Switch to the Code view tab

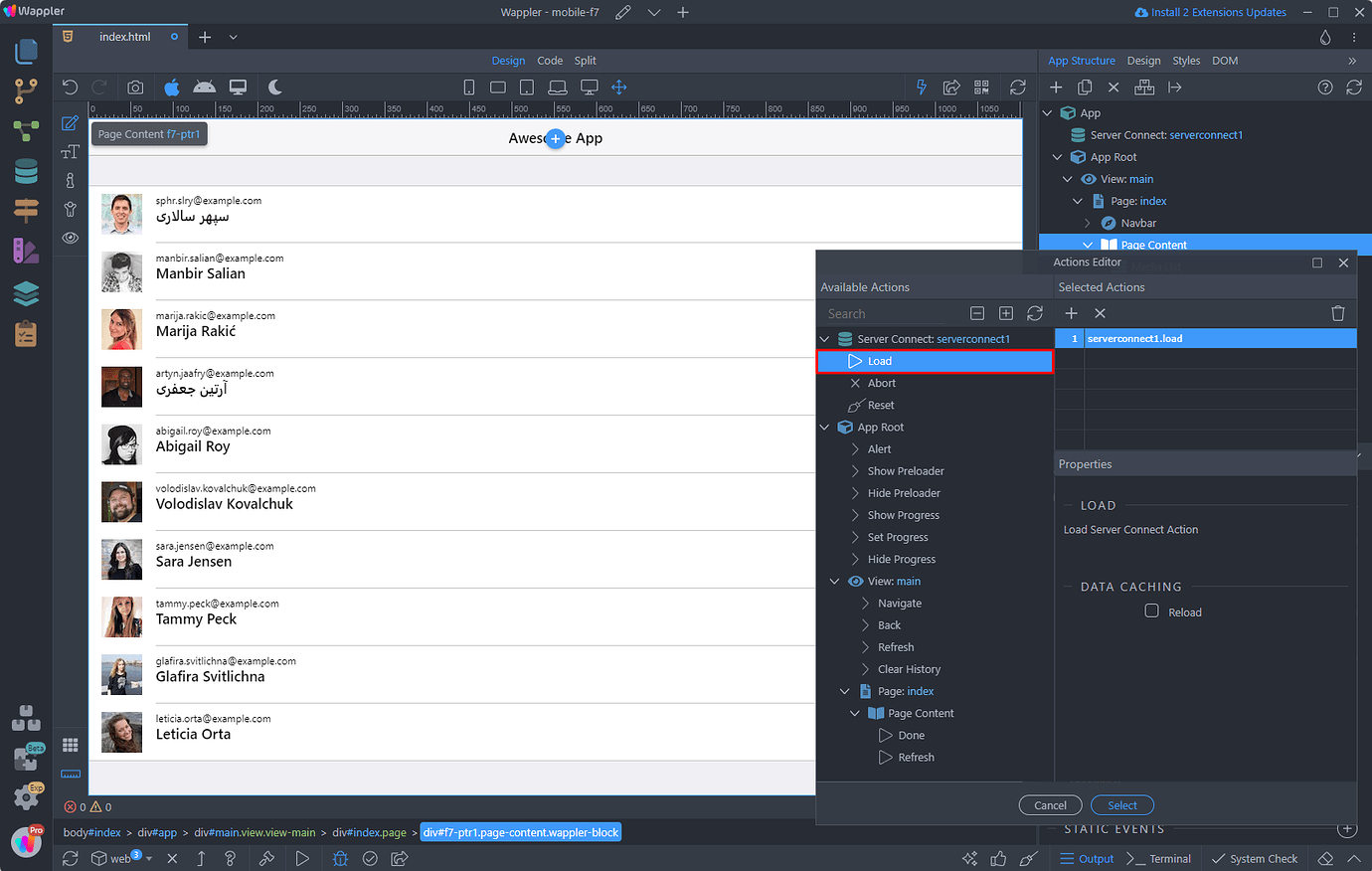point(550,60)
